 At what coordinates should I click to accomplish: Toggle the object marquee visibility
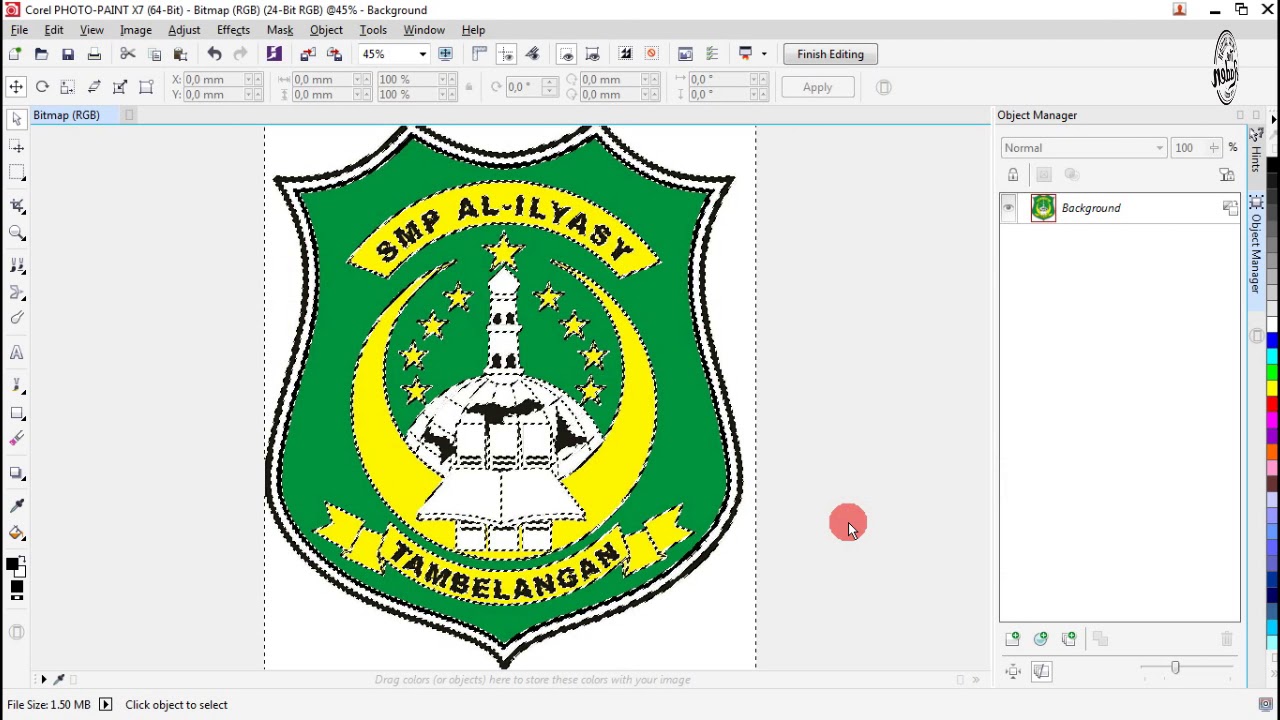point(592,54)
